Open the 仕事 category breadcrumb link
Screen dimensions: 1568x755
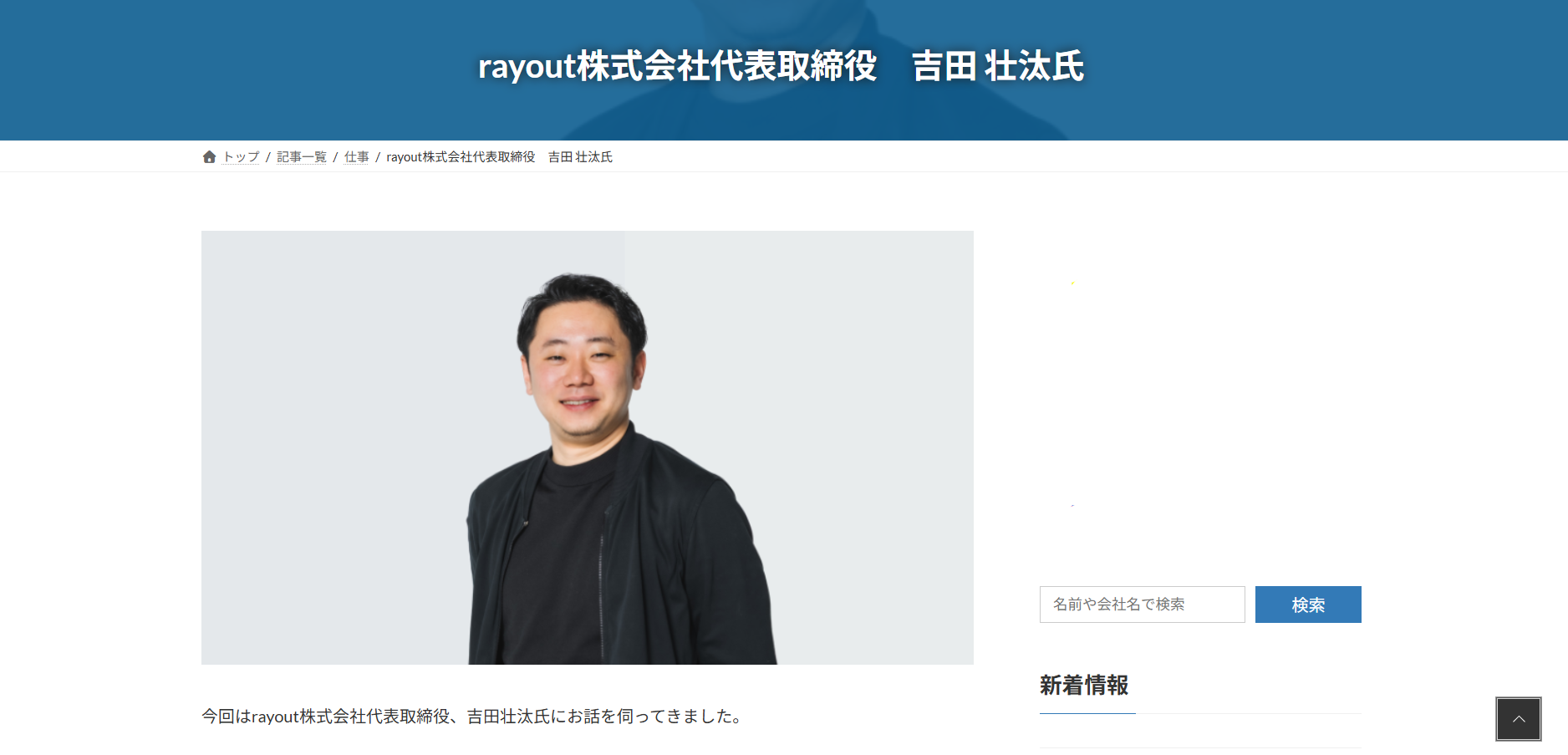click(357, 157)
